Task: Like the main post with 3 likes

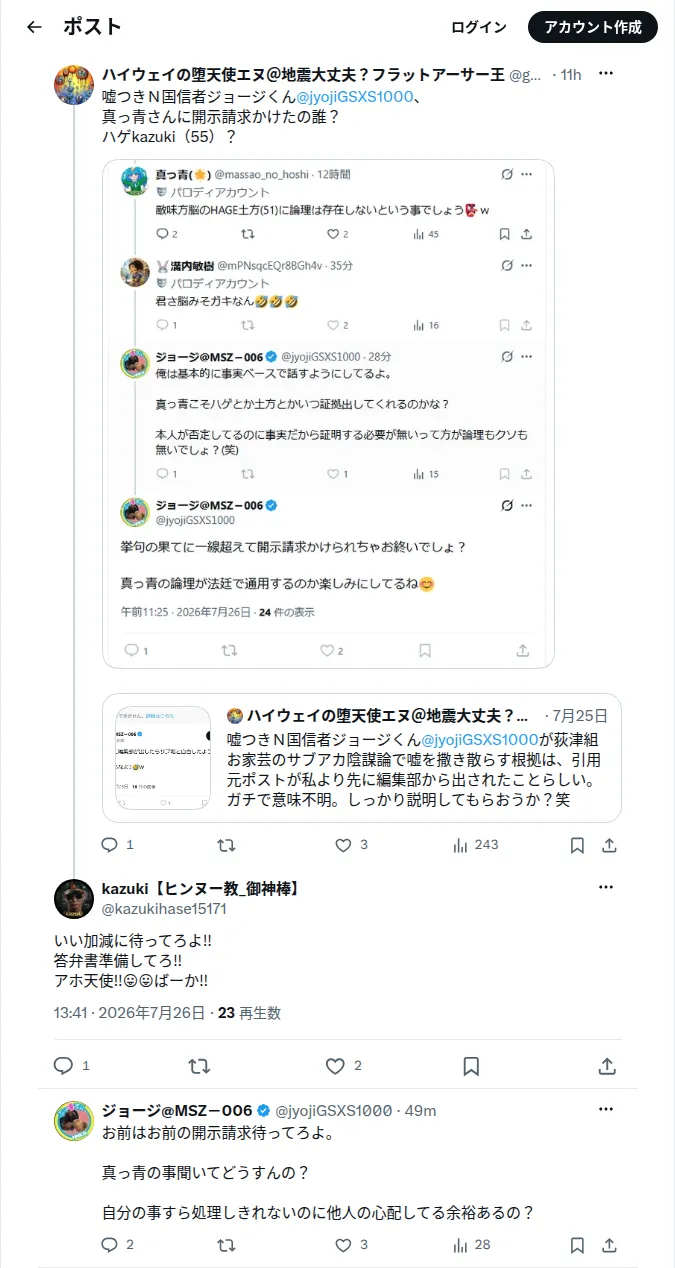Action: (x=351, y=845)
